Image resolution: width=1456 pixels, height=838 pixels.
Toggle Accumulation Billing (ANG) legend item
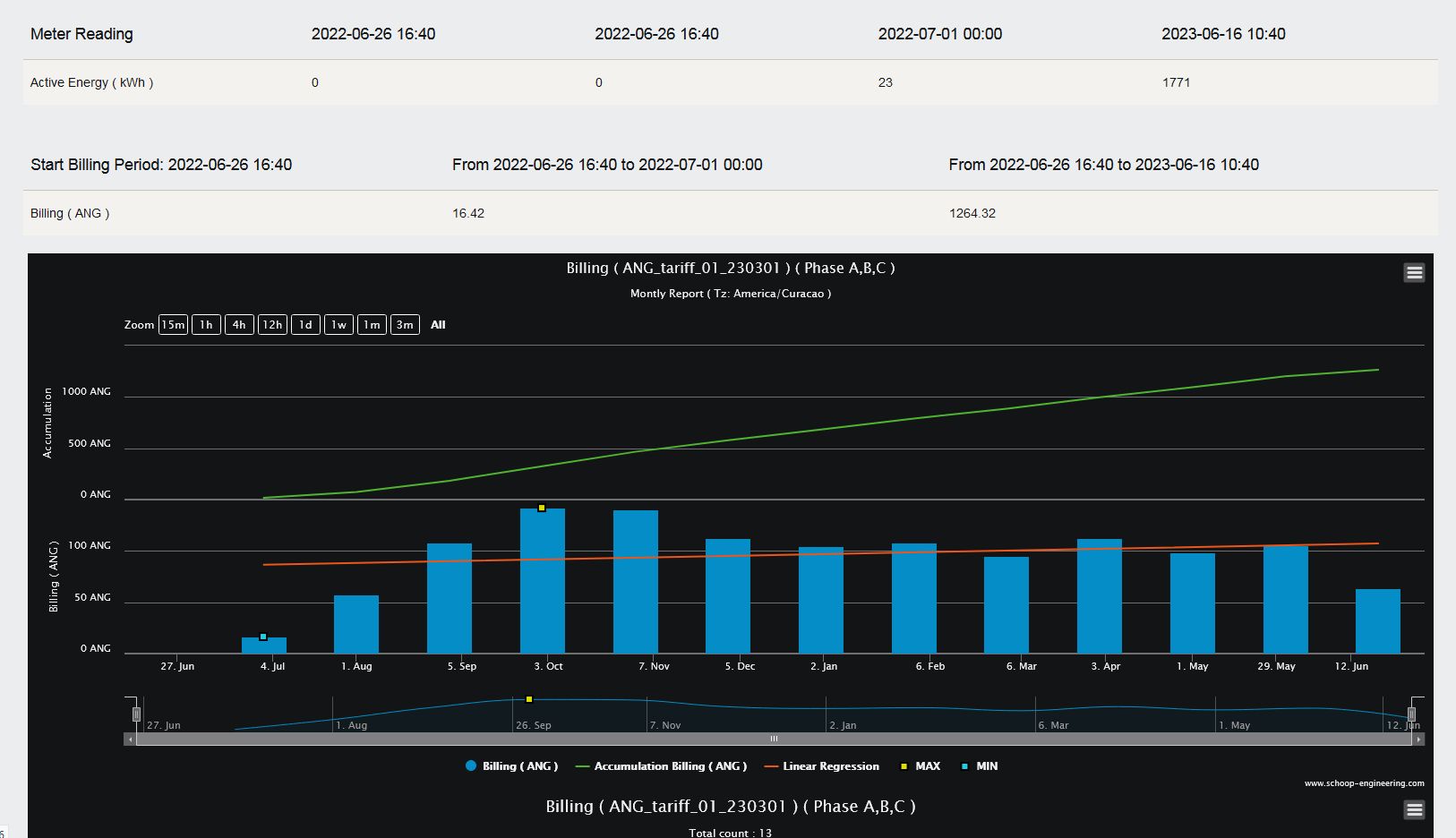661,766
